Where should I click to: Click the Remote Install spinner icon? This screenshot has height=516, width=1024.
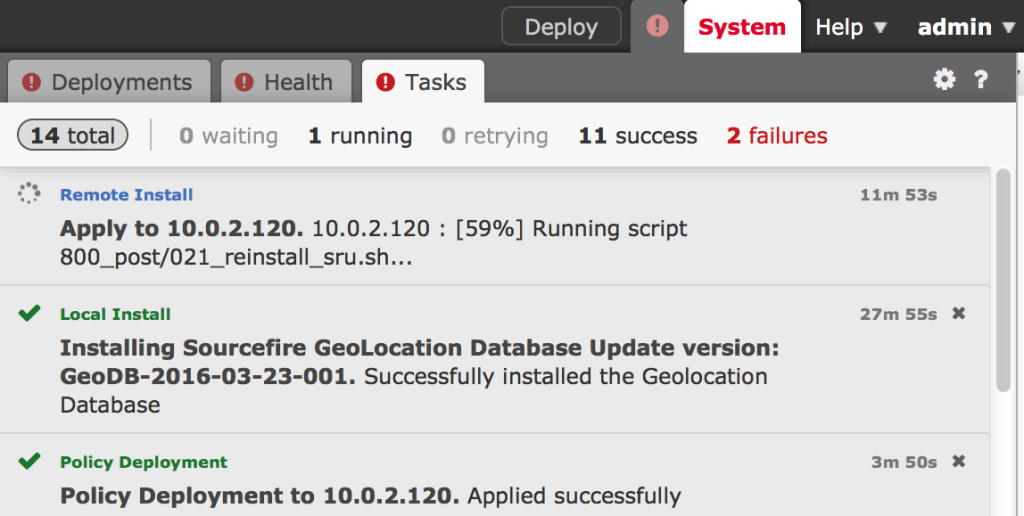[29, 195]
